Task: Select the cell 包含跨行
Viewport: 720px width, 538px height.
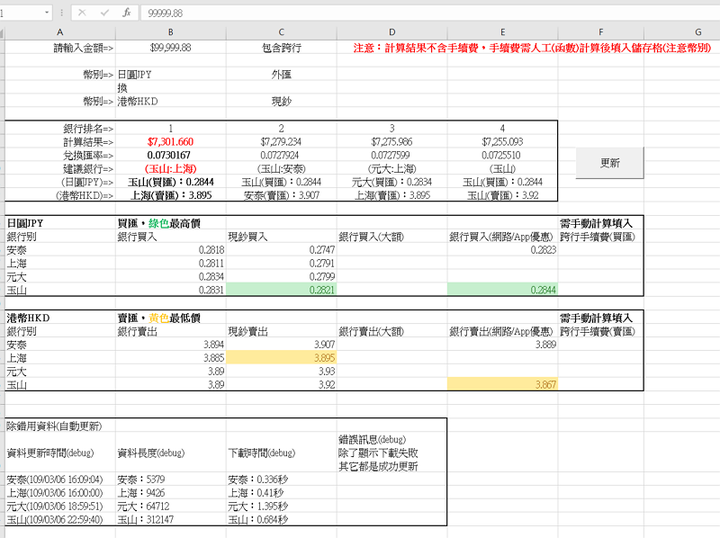Action: 281,47
